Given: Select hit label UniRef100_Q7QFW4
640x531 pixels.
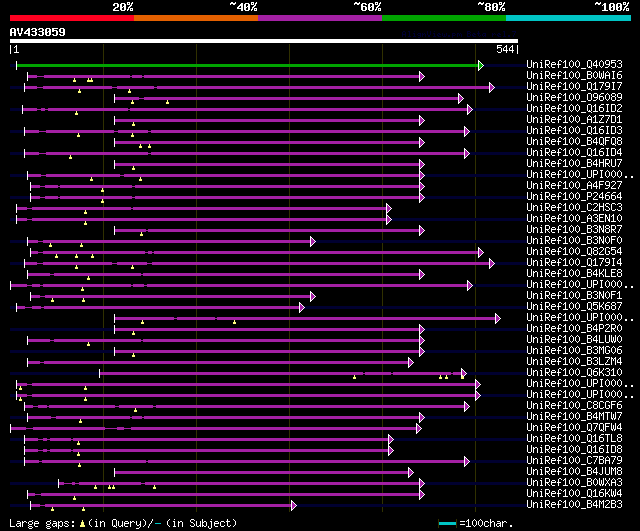Looking at the screenshot, I should tap(574, 428).
